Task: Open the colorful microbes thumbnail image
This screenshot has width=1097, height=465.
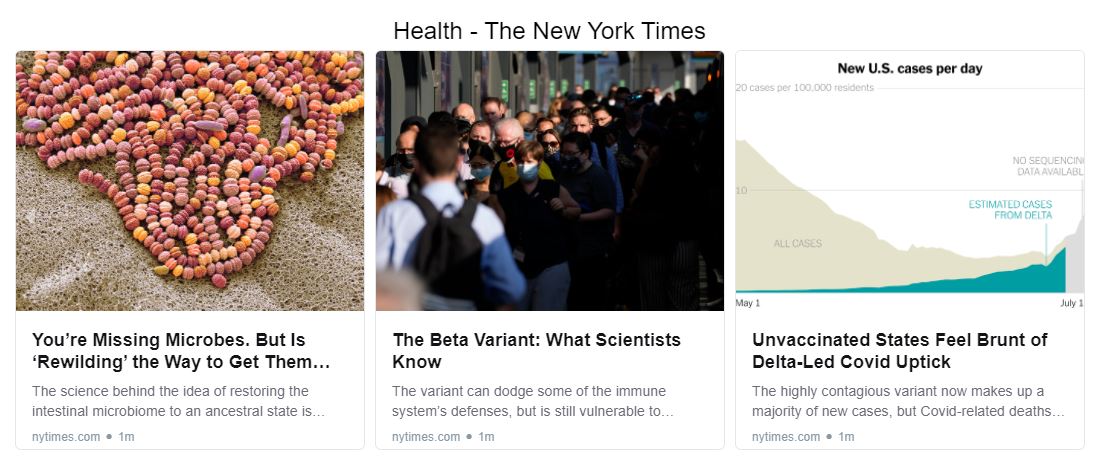Action: pyautogui.click(x=190, y=180)
